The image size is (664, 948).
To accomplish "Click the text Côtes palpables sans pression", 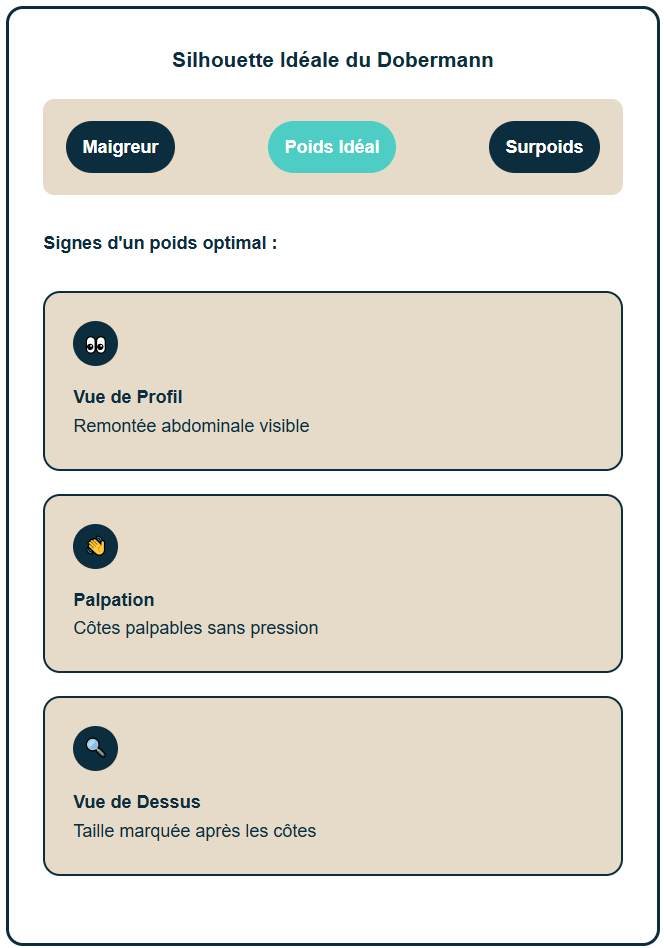I will pos(196,628).
